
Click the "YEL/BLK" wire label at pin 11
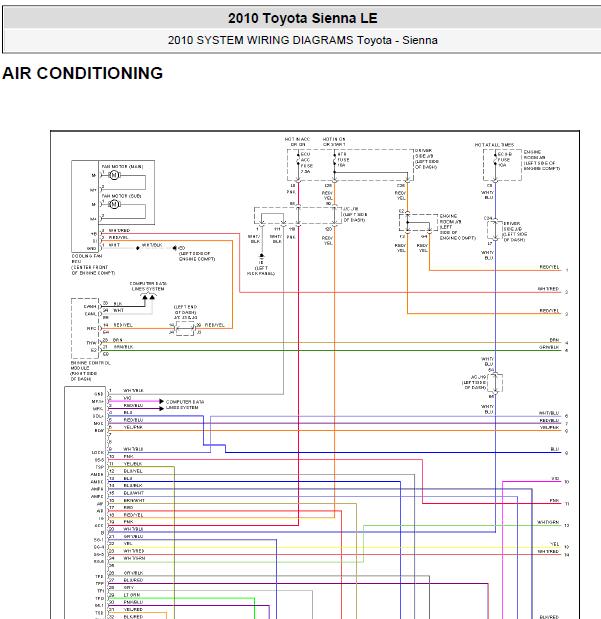coord(133,464)
